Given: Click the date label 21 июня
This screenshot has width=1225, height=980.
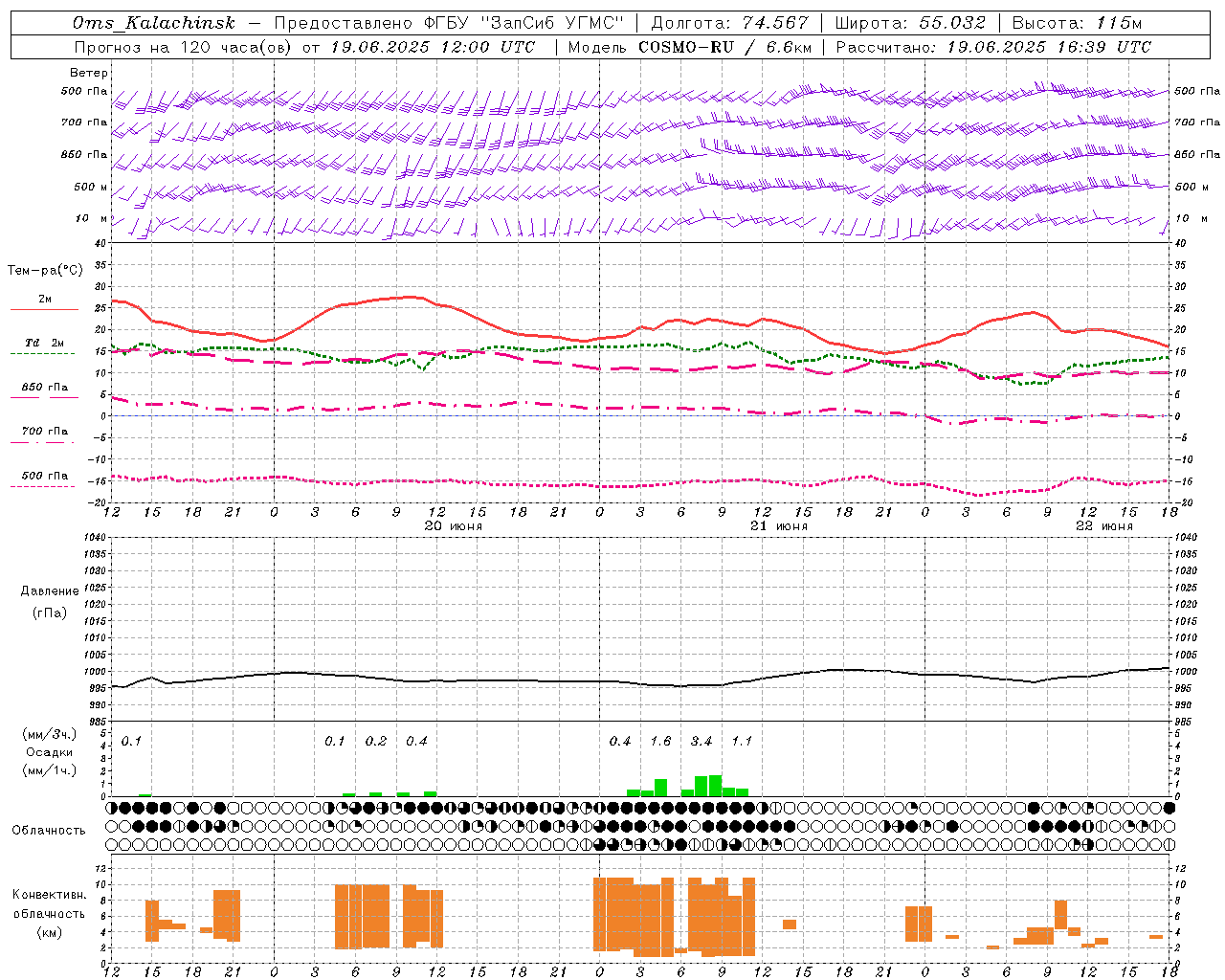Looking at the screenshot, I should click(x=779, y=526).
